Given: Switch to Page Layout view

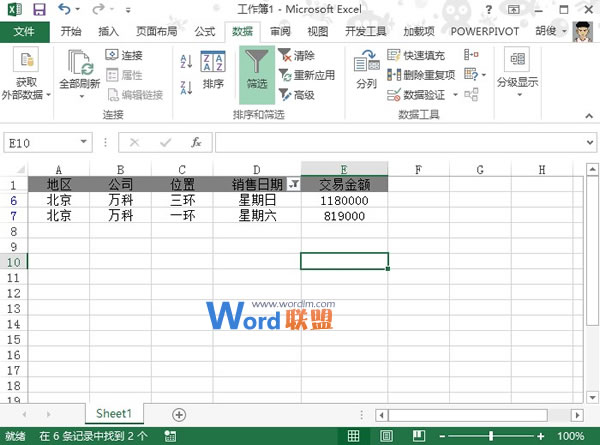Looking at the screenshot, I should (386, 436).
